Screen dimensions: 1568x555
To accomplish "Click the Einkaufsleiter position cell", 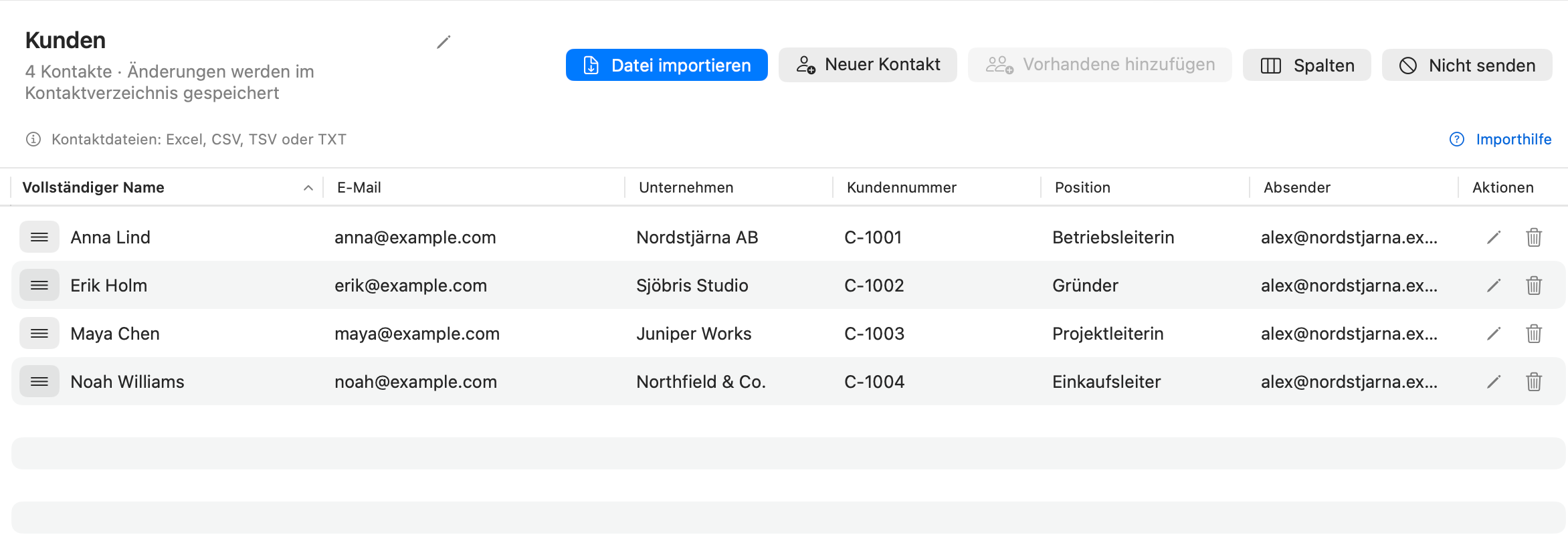I will tap(1106, 382).
